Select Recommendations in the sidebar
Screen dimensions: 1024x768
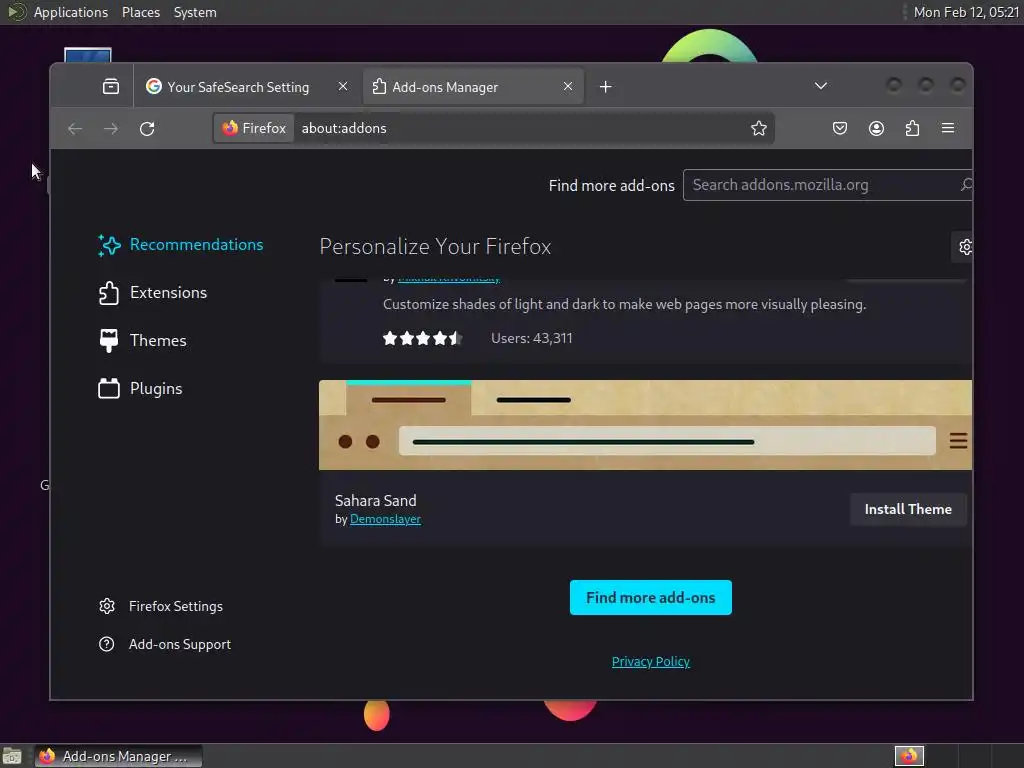(x=181, y=245)
